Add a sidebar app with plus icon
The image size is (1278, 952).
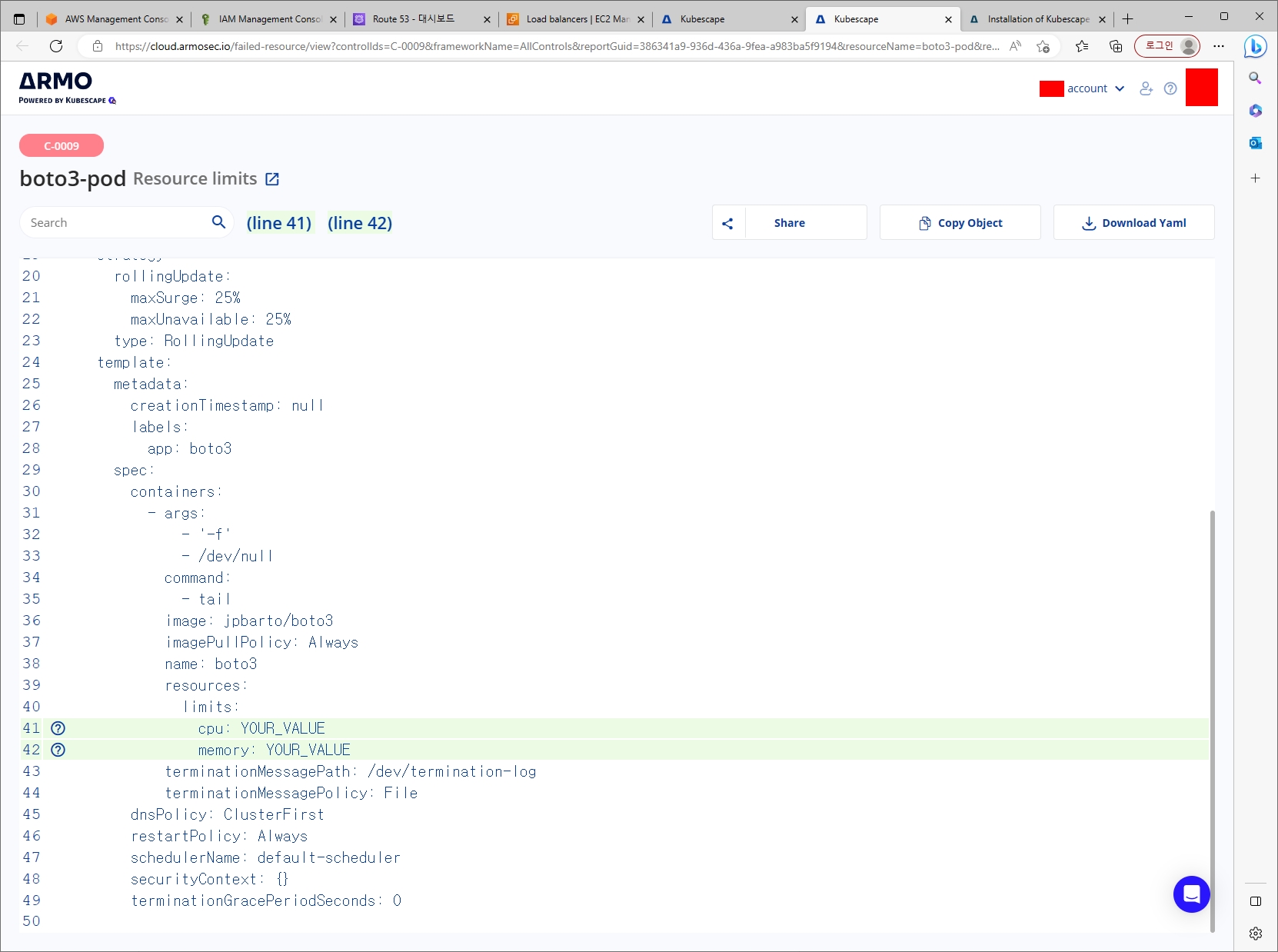coord(1255,178)
